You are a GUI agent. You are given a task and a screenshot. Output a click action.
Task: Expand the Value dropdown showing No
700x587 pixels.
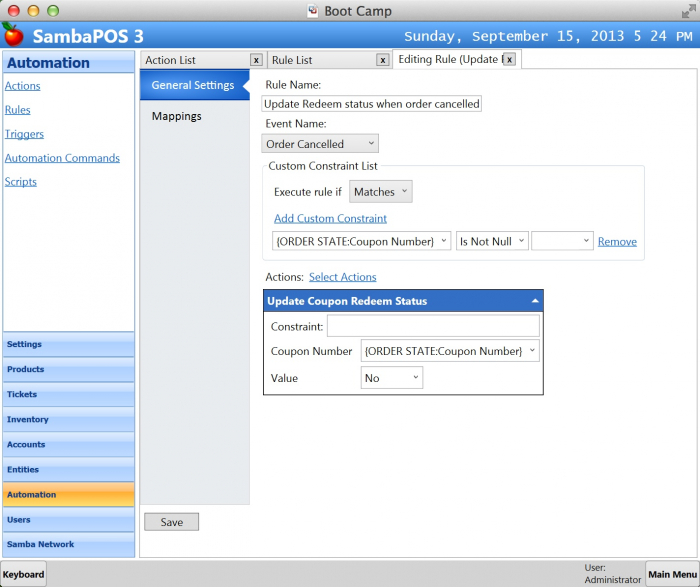pos(392,378)
